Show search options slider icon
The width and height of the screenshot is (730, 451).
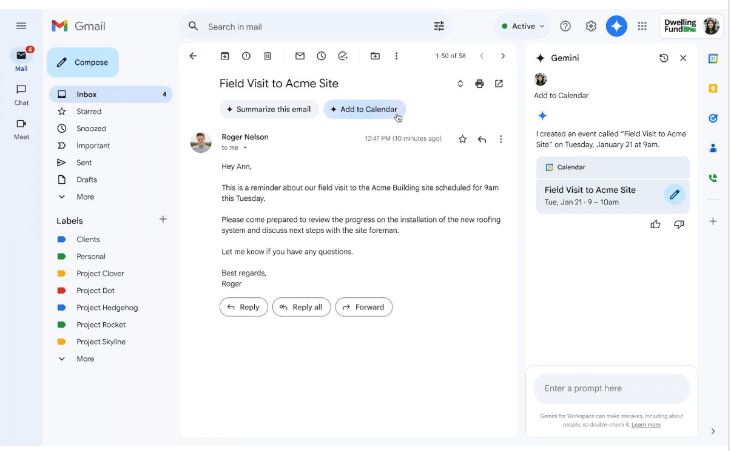tap(439, 26)
